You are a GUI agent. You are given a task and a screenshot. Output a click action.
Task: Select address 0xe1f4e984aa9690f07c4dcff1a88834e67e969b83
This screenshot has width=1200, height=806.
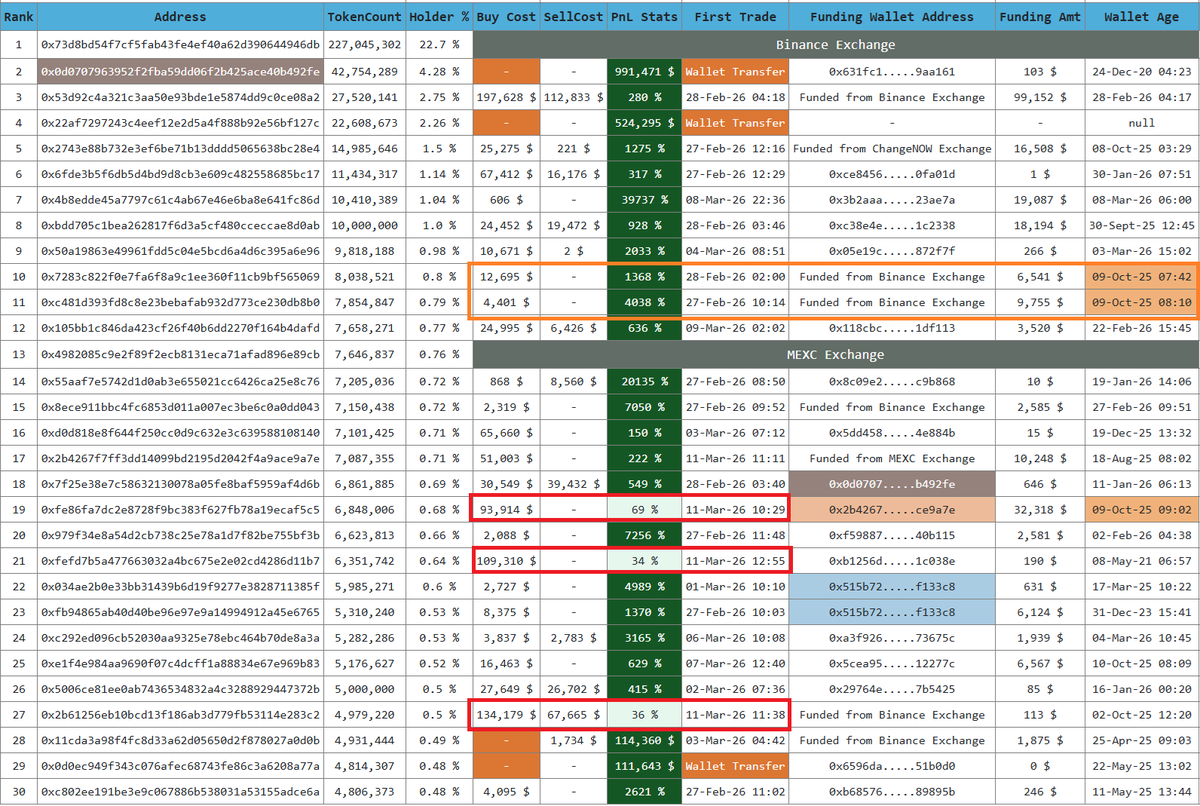180,664
